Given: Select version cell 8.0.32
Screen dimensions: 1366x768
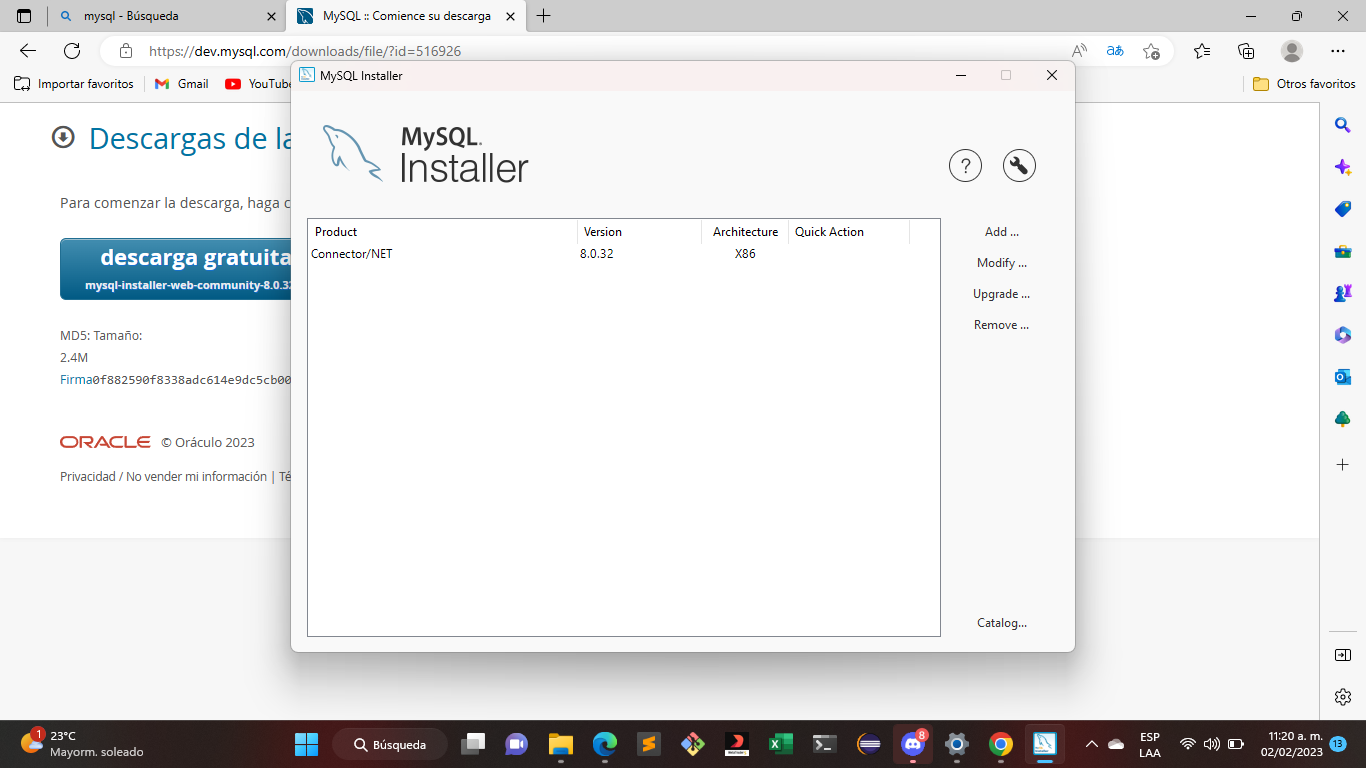Looking at the screenshot, I should click(x=597, y=254).
